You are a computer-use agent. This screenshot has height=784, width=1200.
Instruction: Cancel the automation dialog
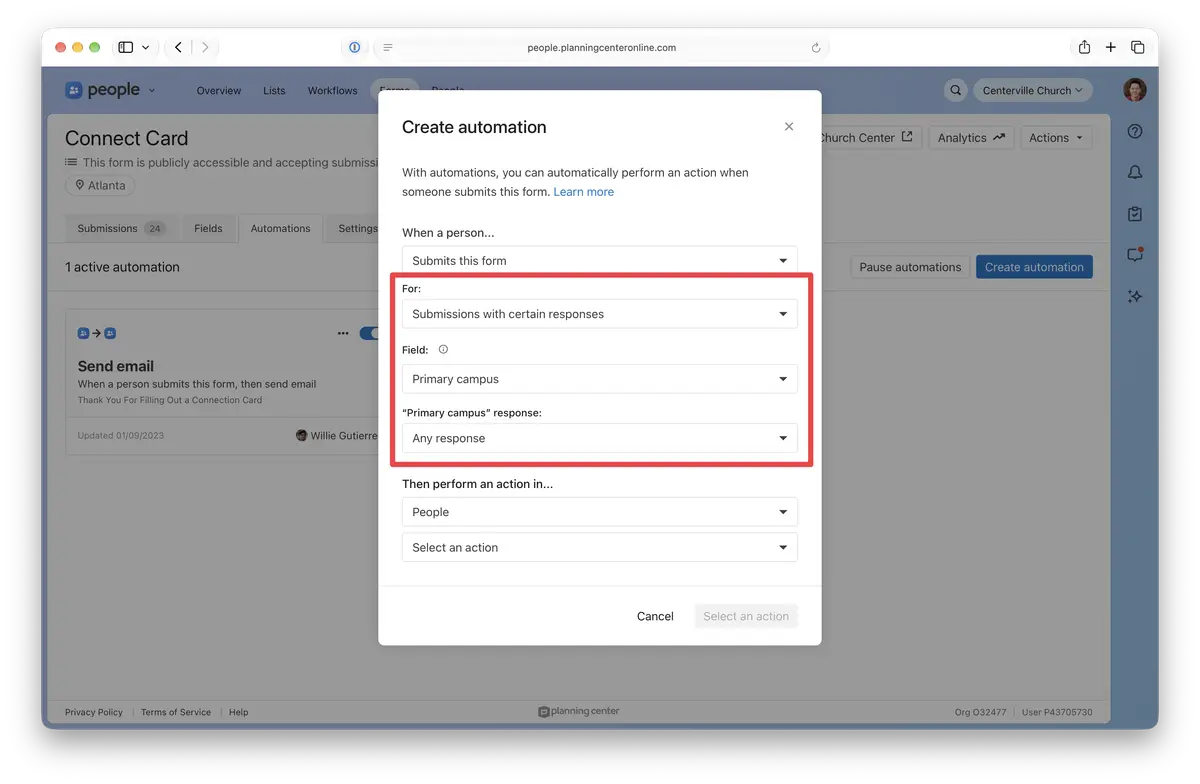pyautogui.click(x=655, y=616)
